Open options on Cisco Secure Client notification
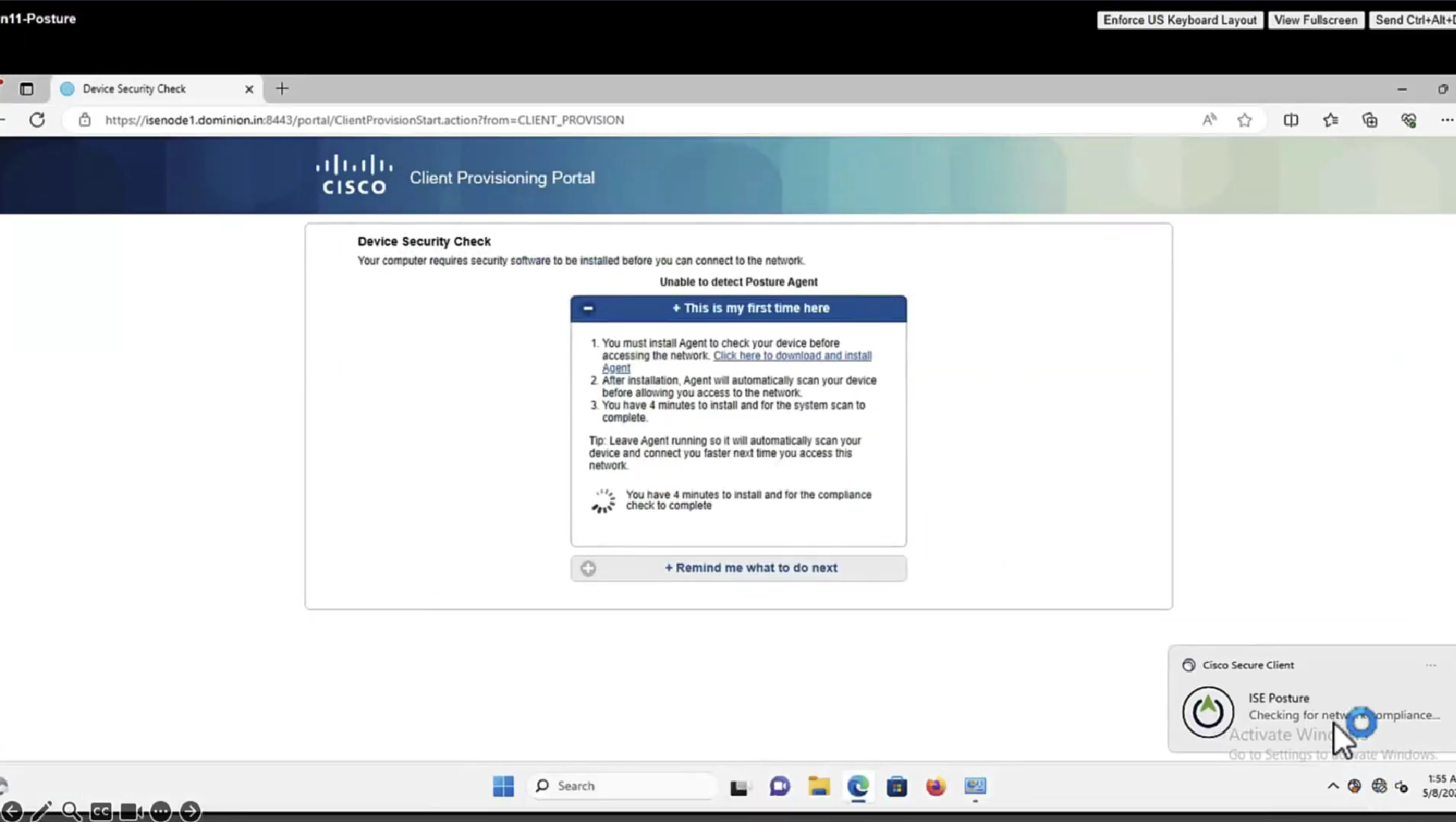This screenshot has height=822, width=1456. [1430, 665]
